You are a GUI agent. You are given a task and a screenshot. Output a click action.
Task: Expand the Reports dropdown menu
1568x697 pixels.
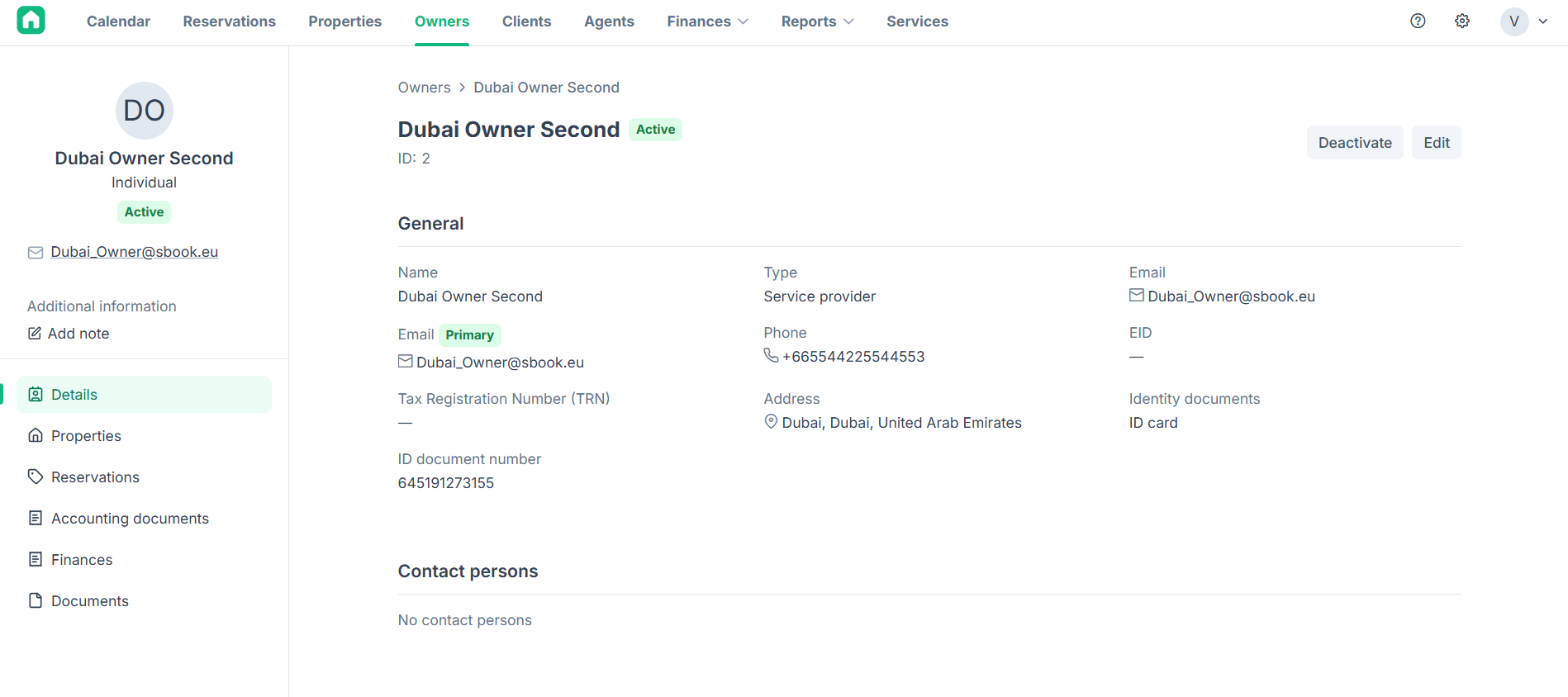pyautogui.click(x=817, y=21)
